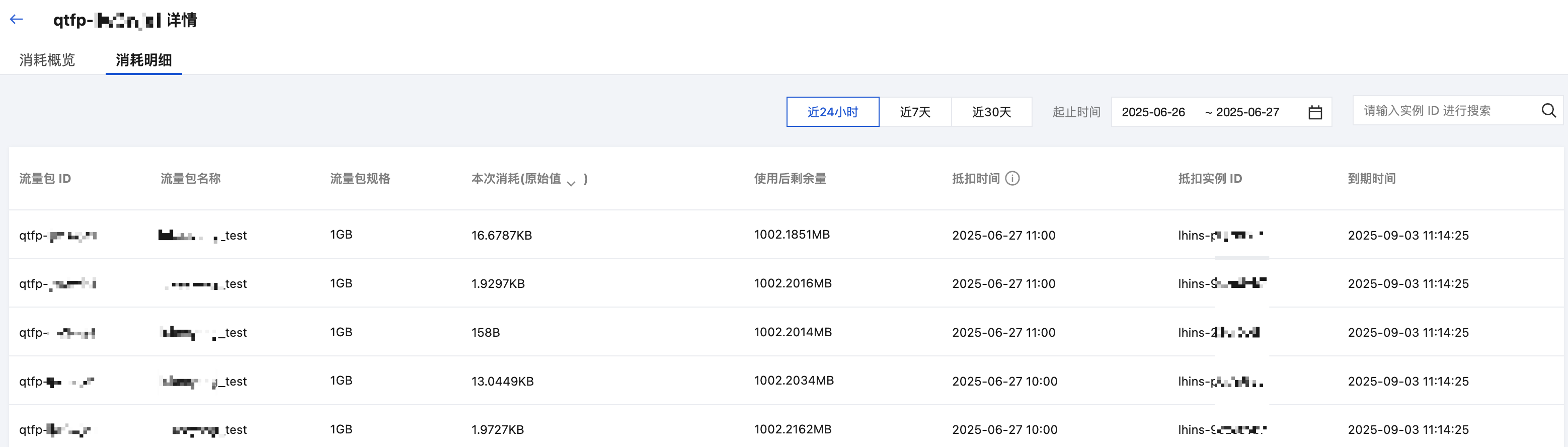The width and height of the screenshot is (1568, 447).
Task: Switch to the 消耗概览 tab
Action: coord(47,60)
